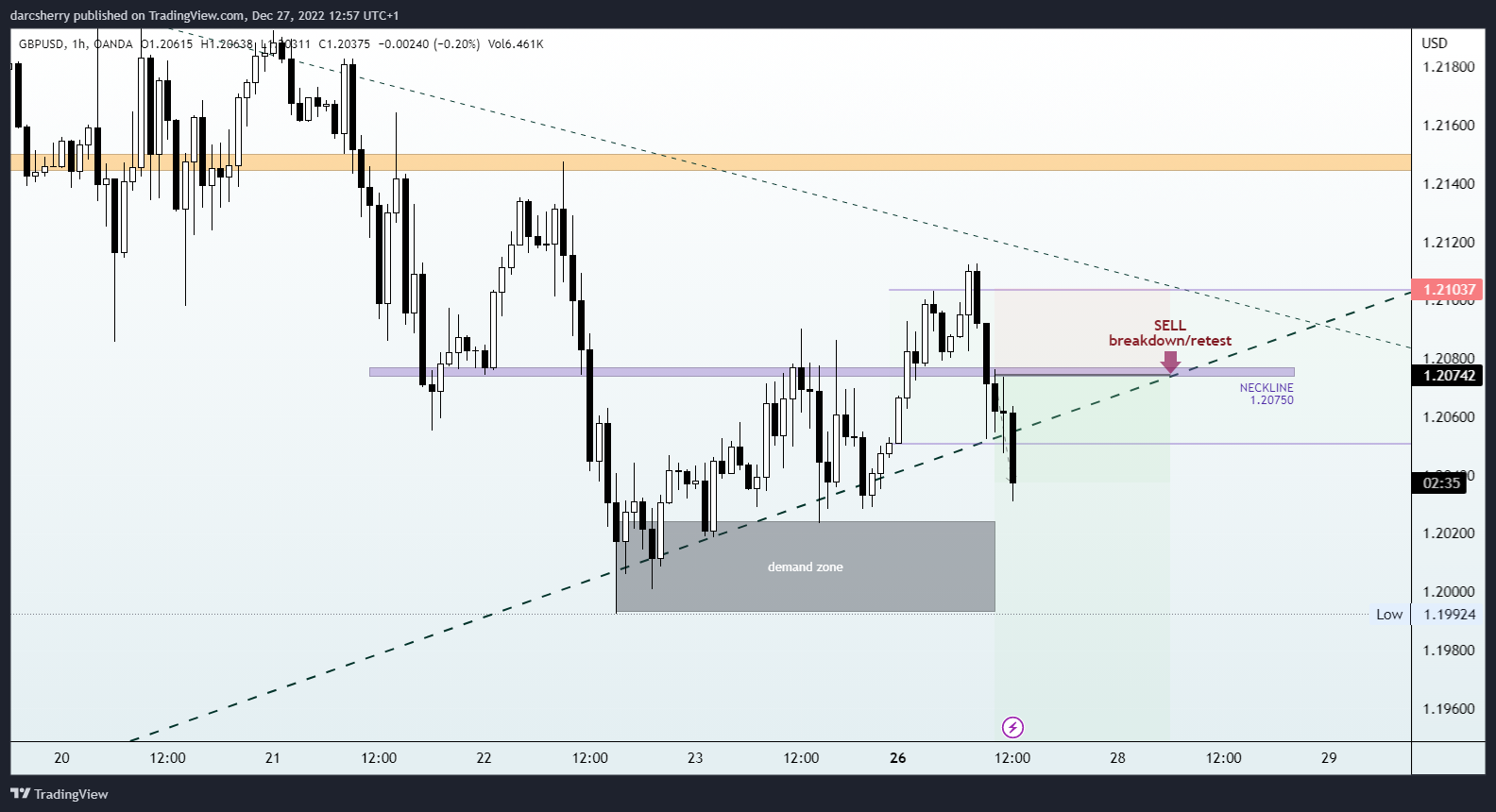The width and height of the screenshot is (1496, 812).
Task: Click the 1.21600 price axis label
Action: point(1449,126)
